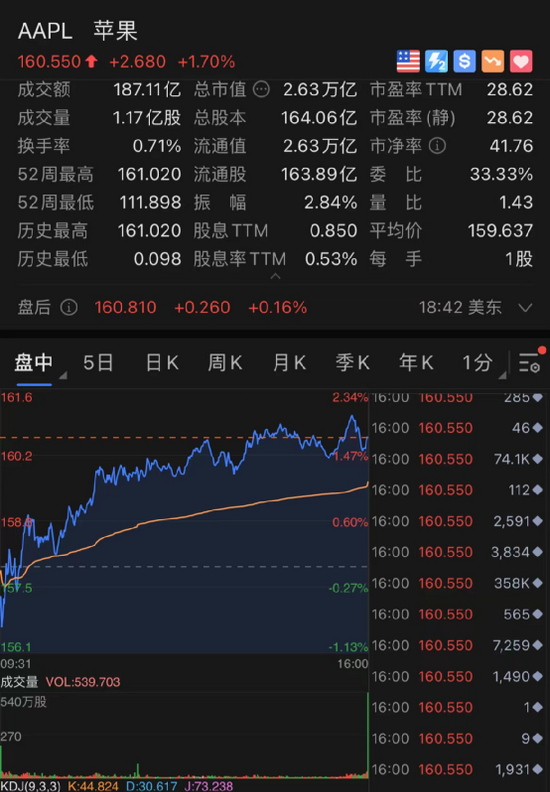The image size is (550, 792).
Task: Tap the 股息率TTM value 0.53%
Action: 331,259
